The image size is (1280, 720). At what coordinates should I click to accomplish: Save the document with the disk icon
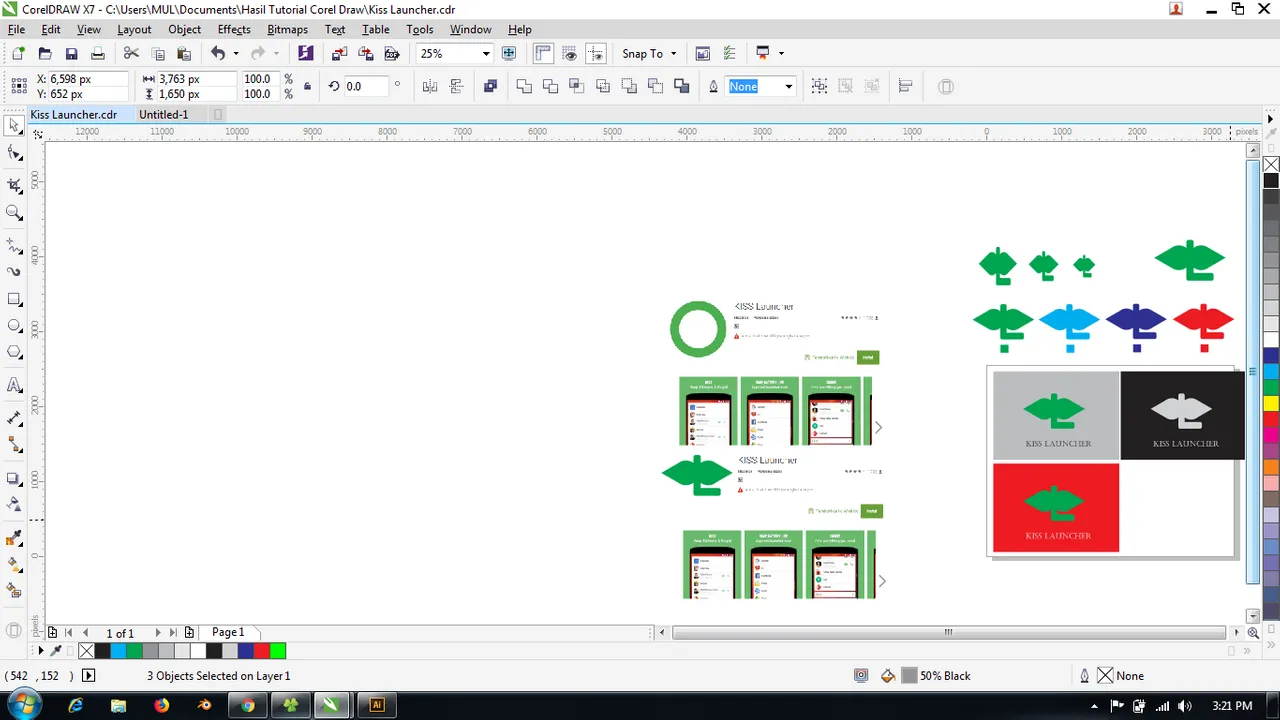71,54
